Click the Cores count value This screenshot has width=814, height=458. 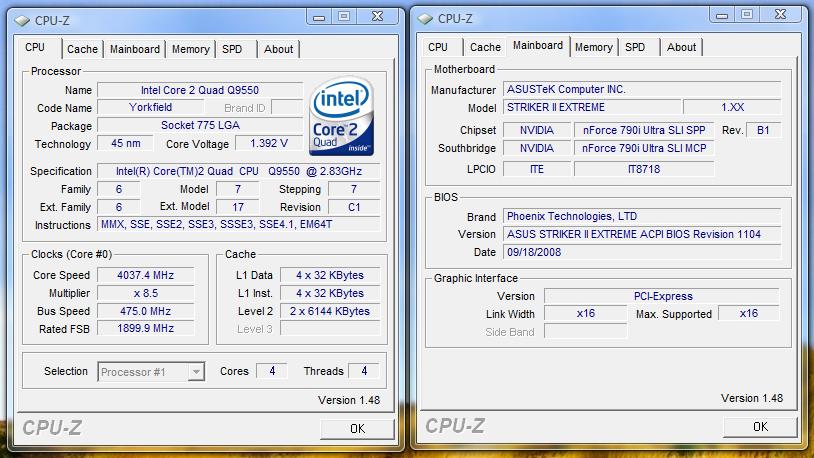(272, 371)
